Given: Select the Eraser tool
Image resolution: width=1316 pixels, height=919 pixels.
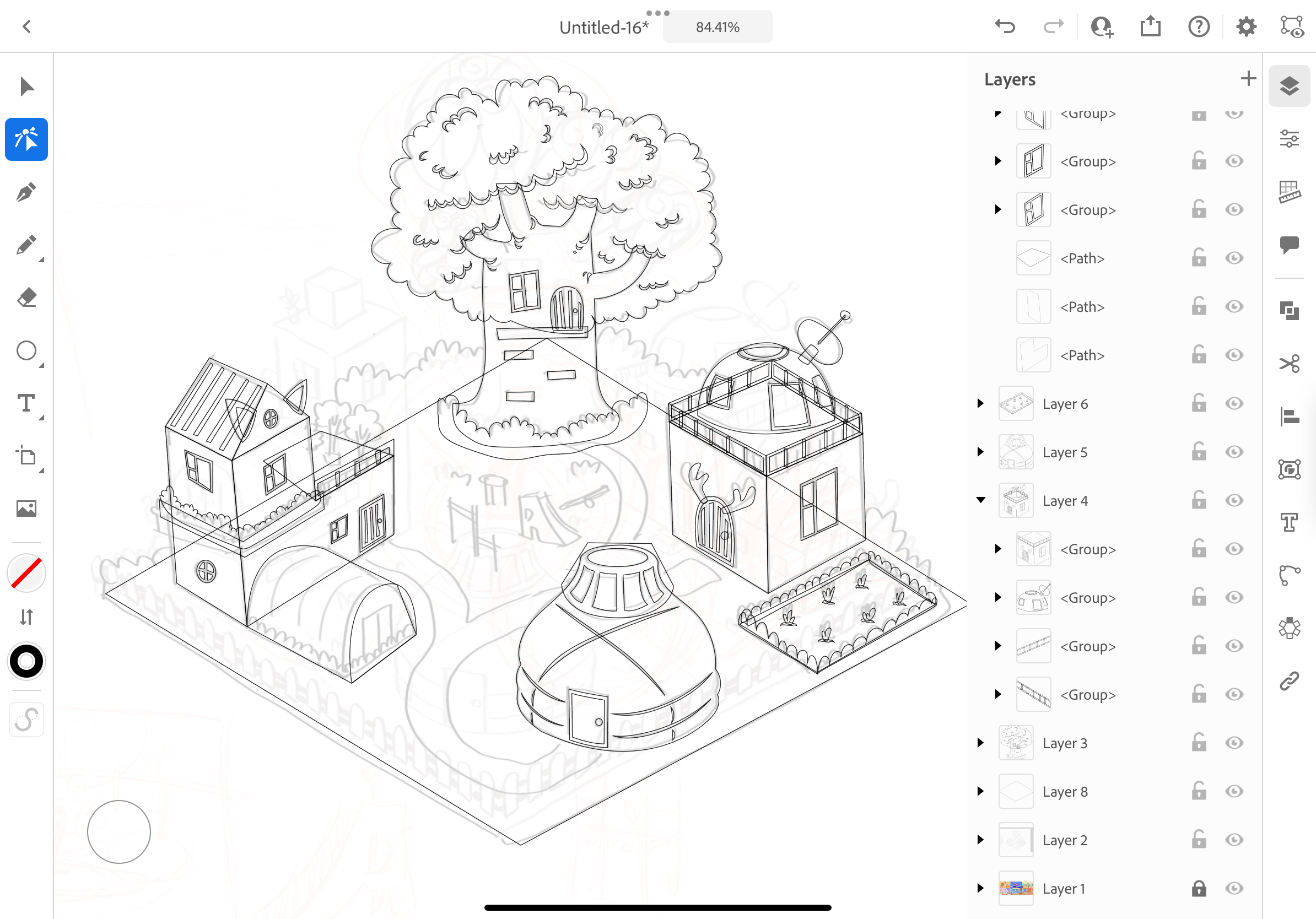Looking at the screenshot, I should 26,298.
